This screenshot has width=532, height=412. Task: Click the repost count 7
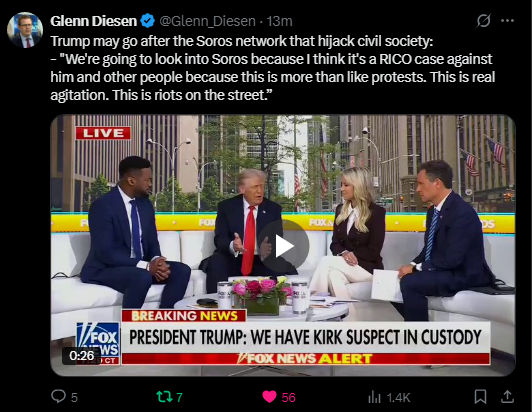coord(179,397)
